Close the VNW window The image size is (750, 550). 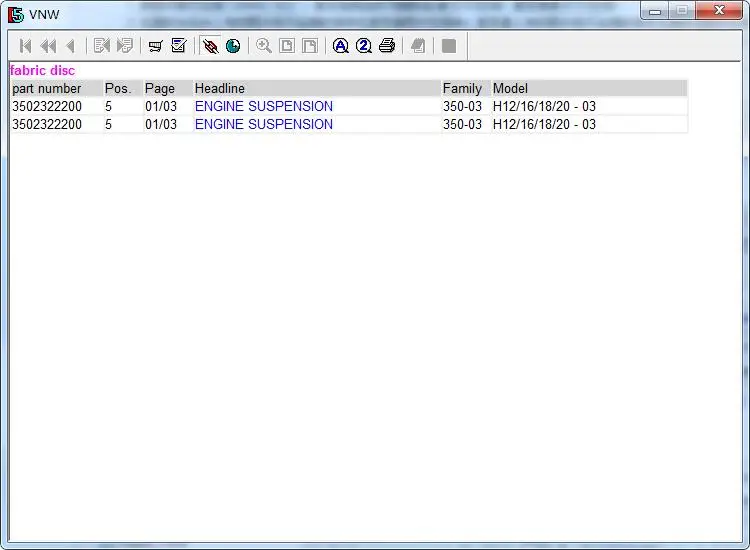click(x=719, y=11)
